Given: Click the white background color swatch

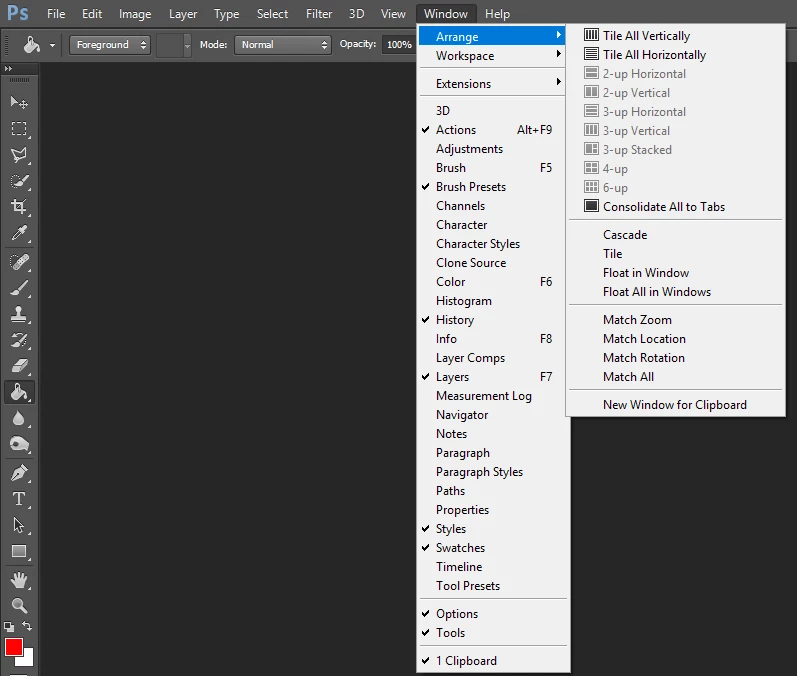Looking at the screenshot, I should (27, 660).
